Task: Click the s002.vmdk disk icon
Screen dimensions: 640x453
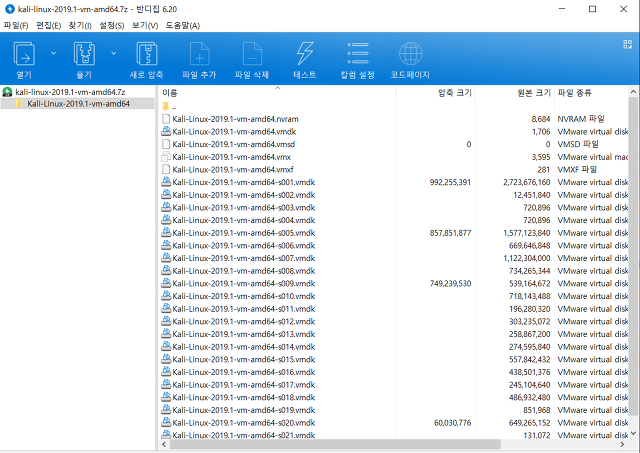Action: tap(166, 195)
